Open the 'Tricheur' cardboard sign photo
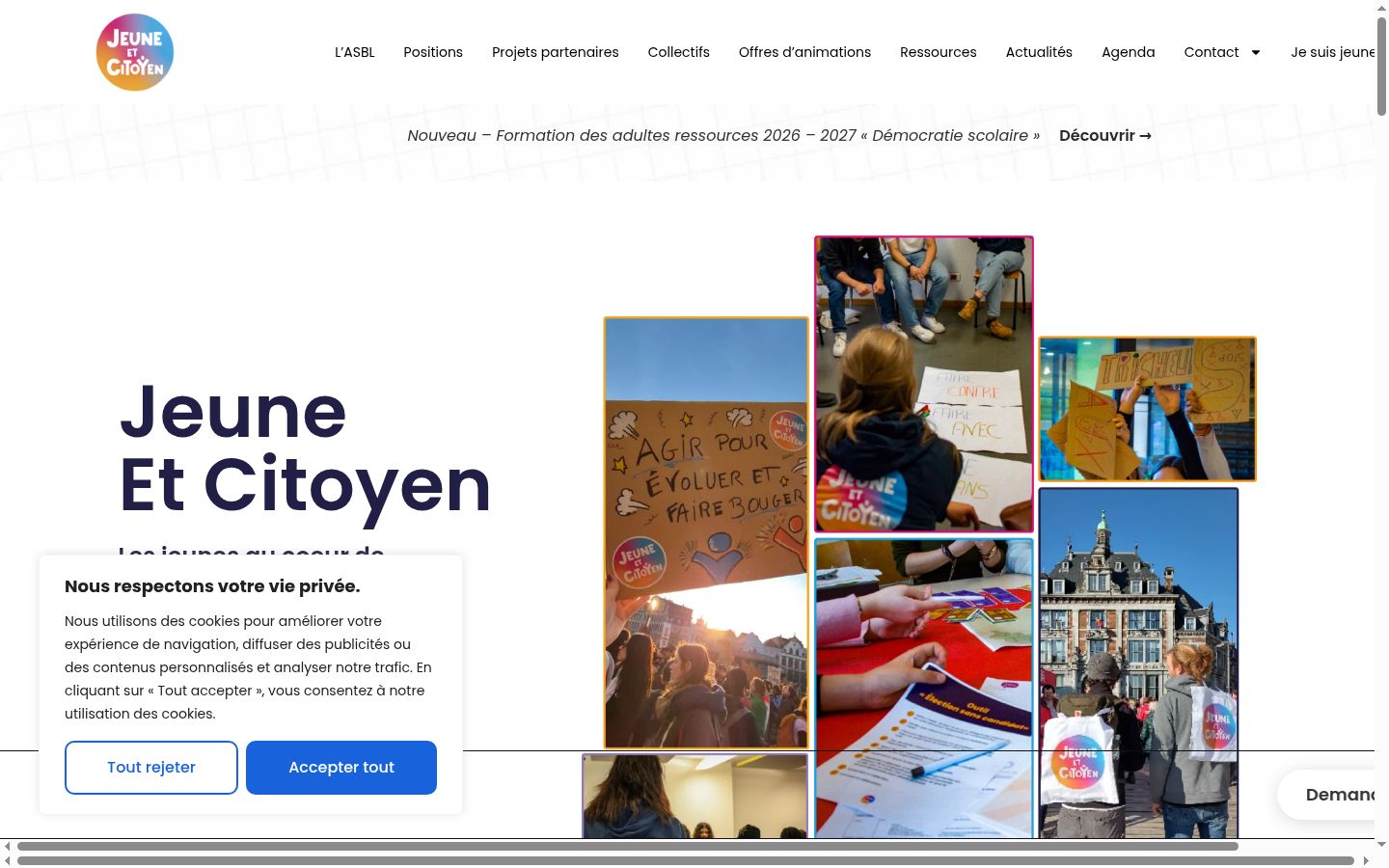The image size is (1389, 868). coord(1148,409)
